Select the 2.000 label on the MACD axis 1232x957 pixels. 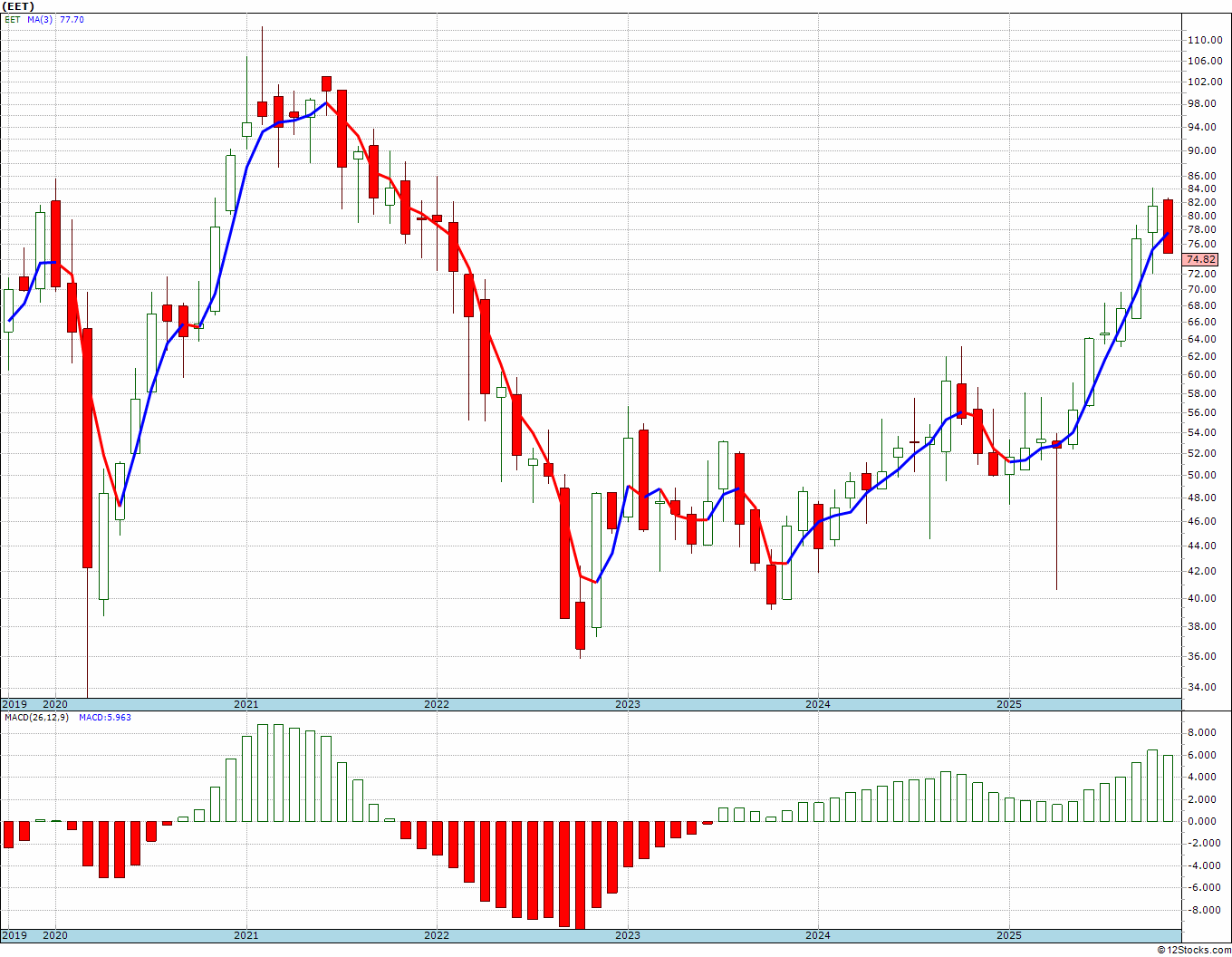click(x=1203, y=799)
